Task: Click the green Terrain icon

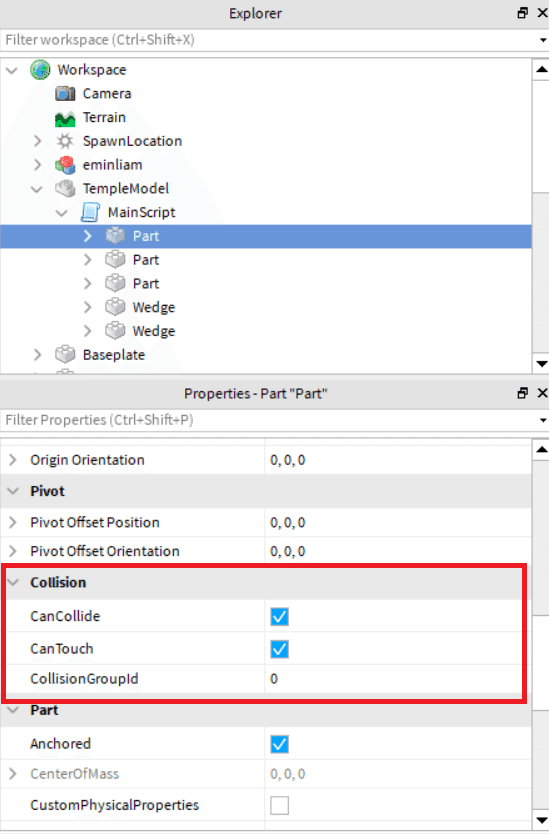Action: [65, 118]
